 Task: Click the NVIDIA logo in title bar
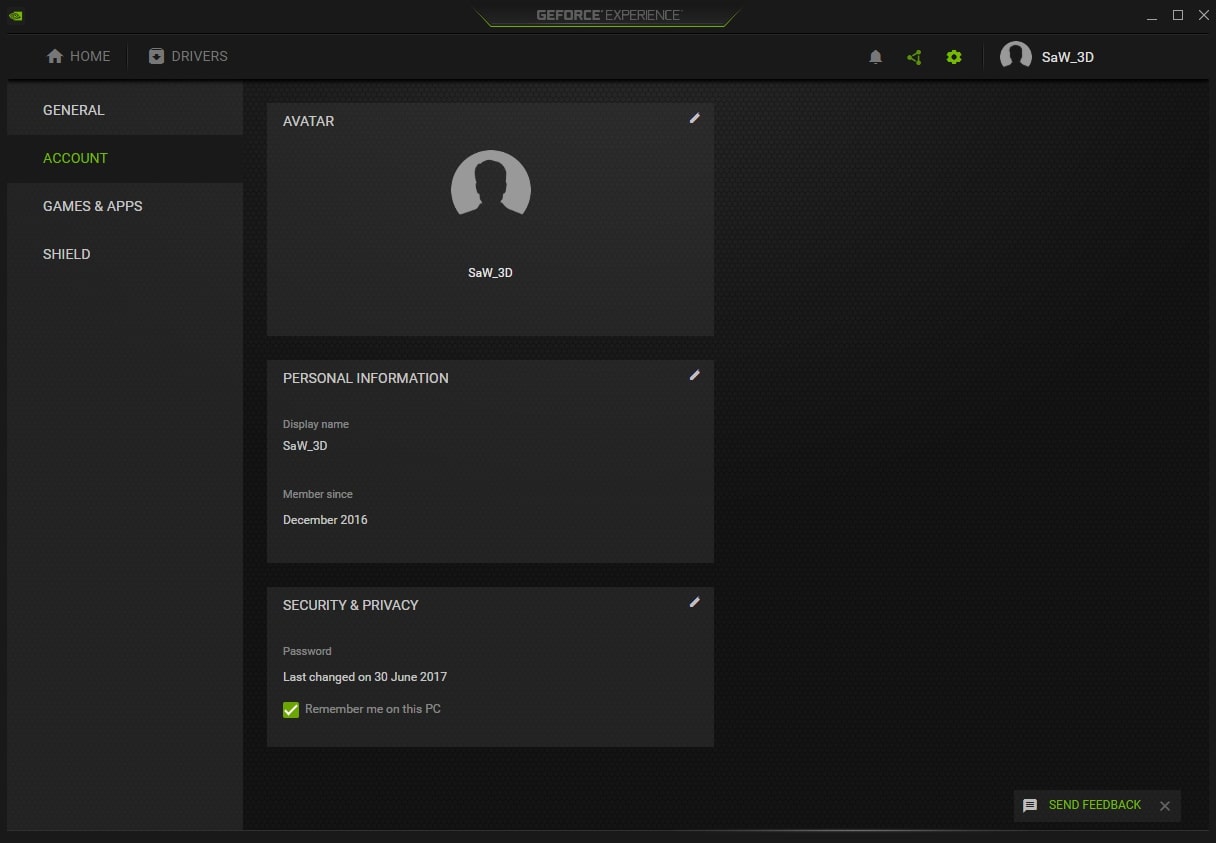click(x=16, y=15)
